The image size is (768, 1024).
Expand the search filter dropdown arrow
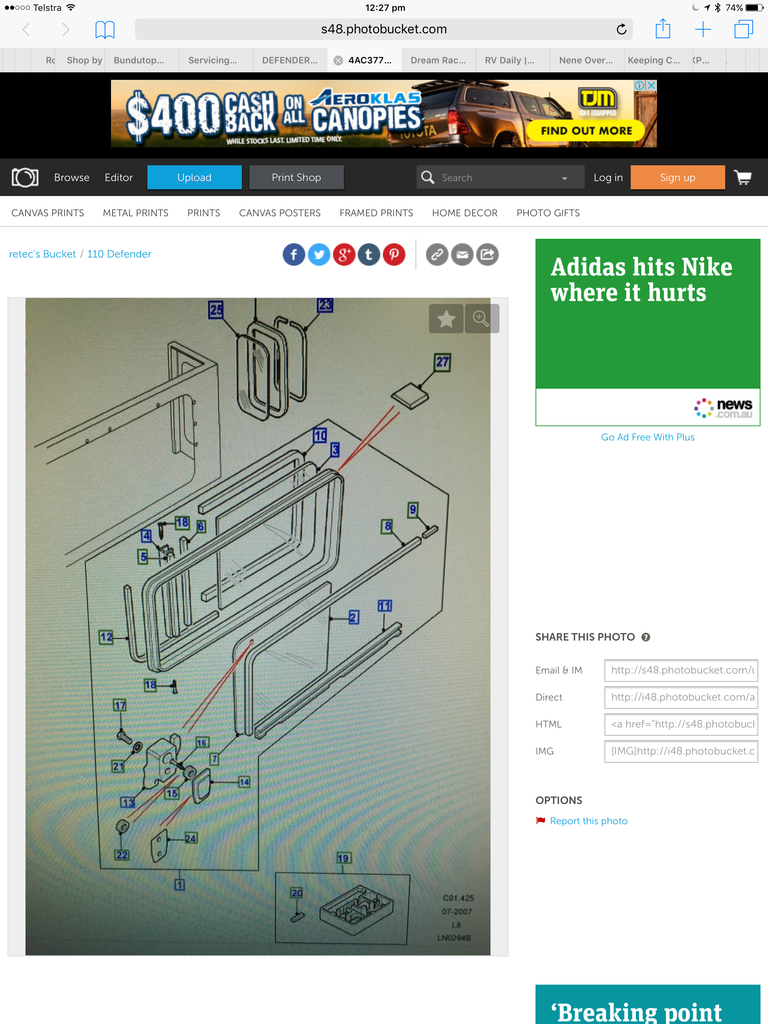tap(565, 178)
